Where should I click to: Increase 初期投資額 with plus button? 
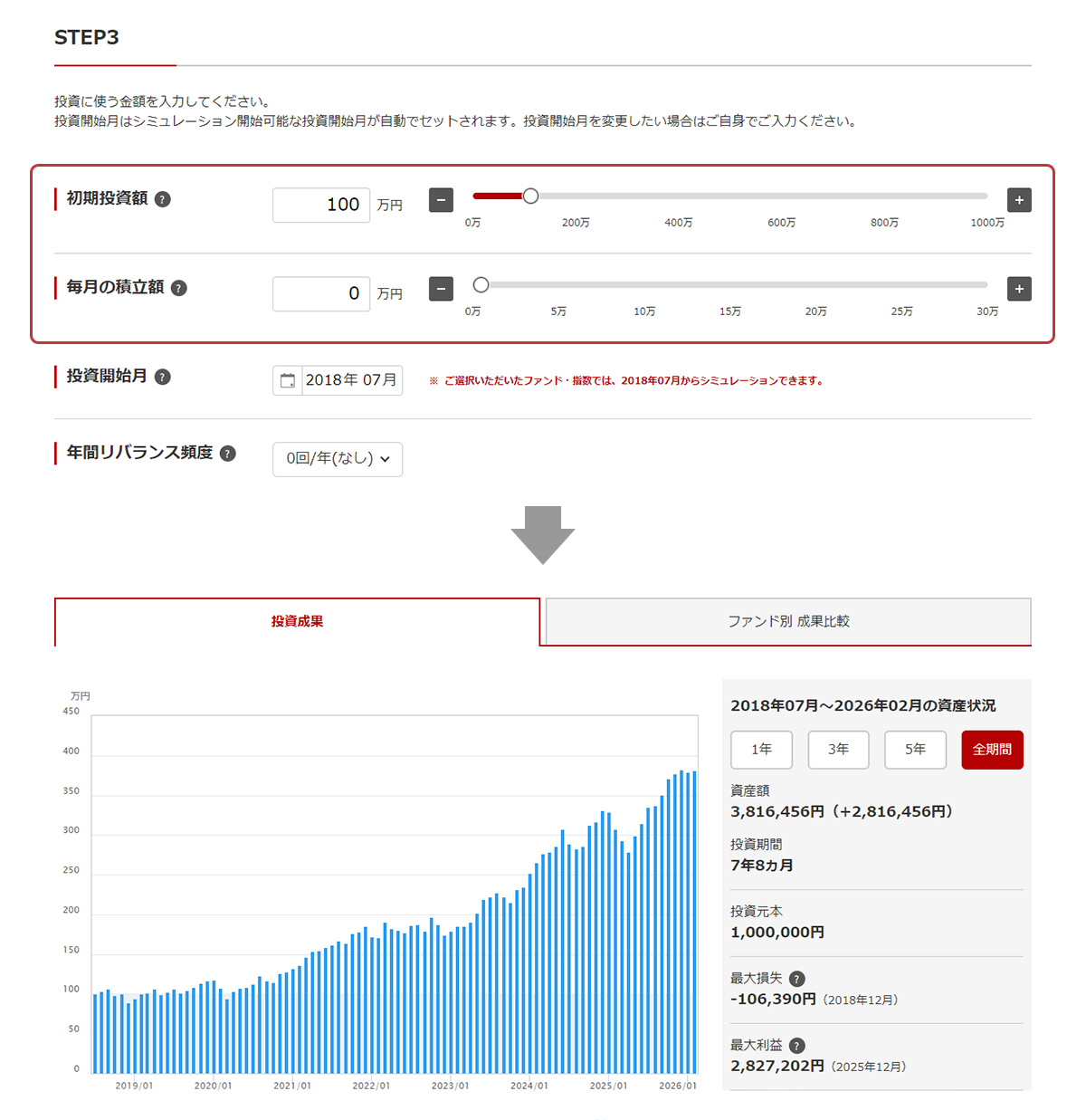(1019, 200)
